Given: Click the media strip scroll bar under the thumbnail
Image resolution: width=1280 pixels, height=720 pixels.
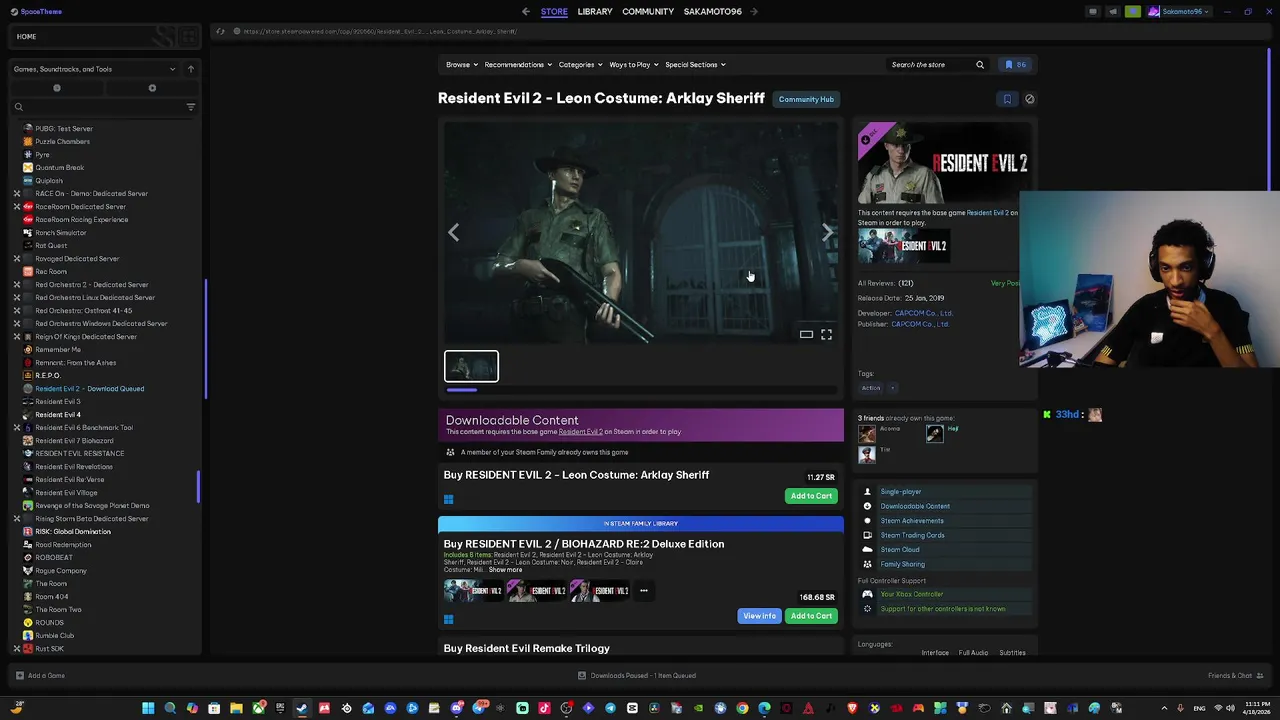Looking at the screenshot, I should (x=461, y=390).
